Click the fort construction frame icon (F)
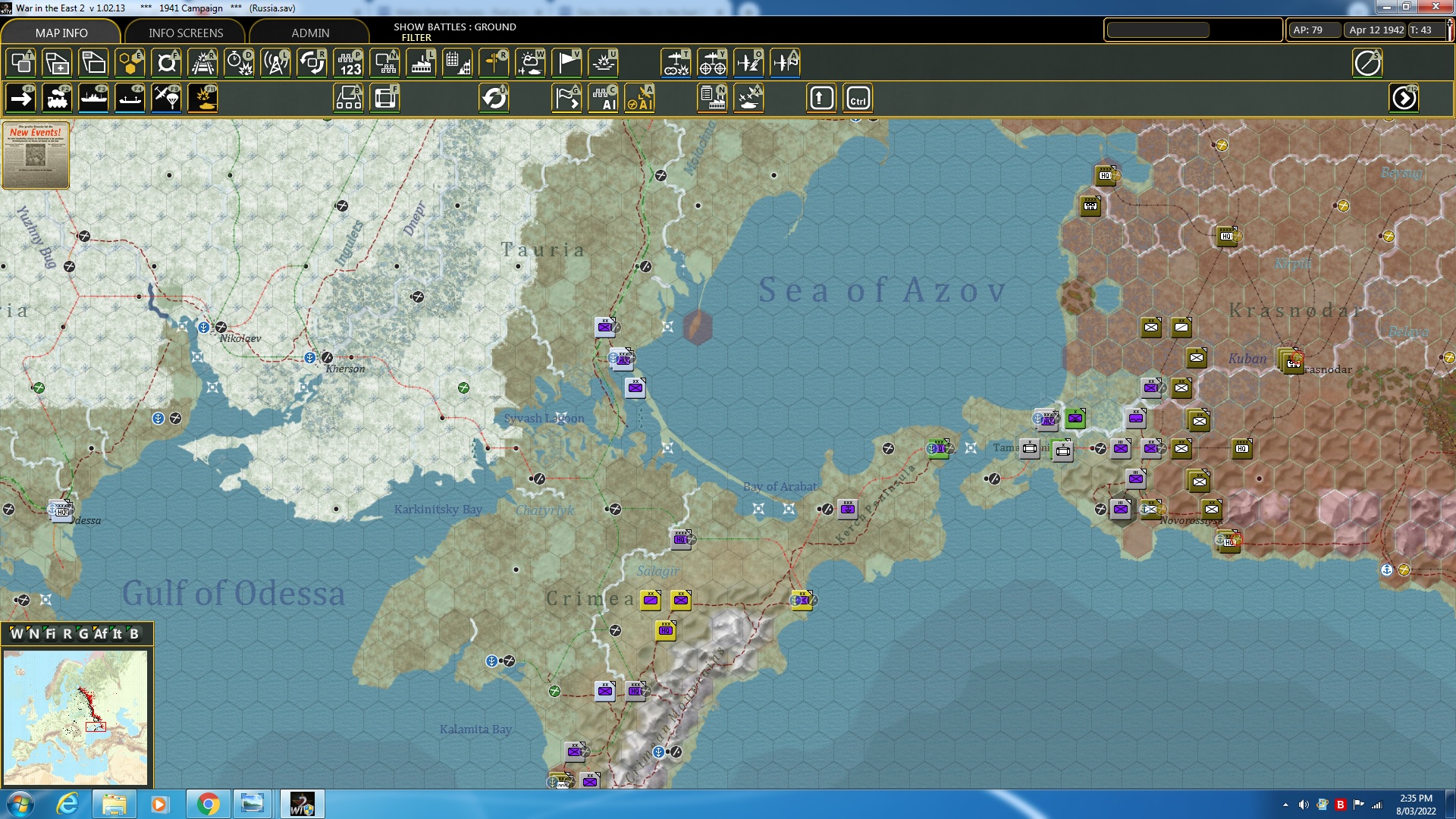Screen dimensions: 1456x819 (384, 99)
